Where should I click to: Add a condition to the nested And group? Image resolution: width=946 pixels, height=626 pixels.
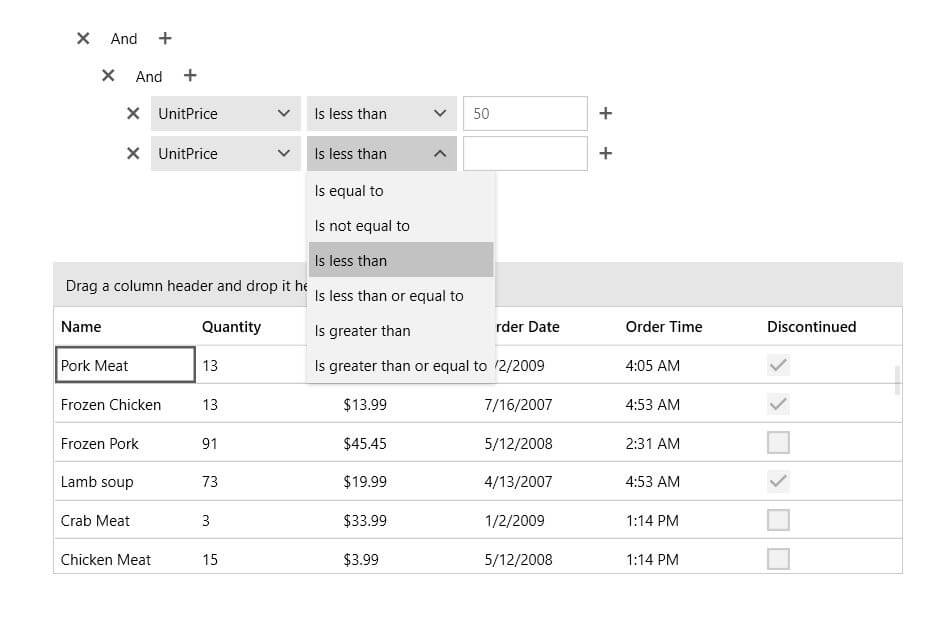click(190, 75)
